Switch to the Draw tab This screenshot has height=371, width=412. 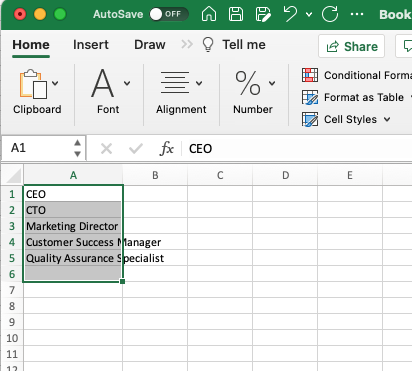tap(150, 45)
